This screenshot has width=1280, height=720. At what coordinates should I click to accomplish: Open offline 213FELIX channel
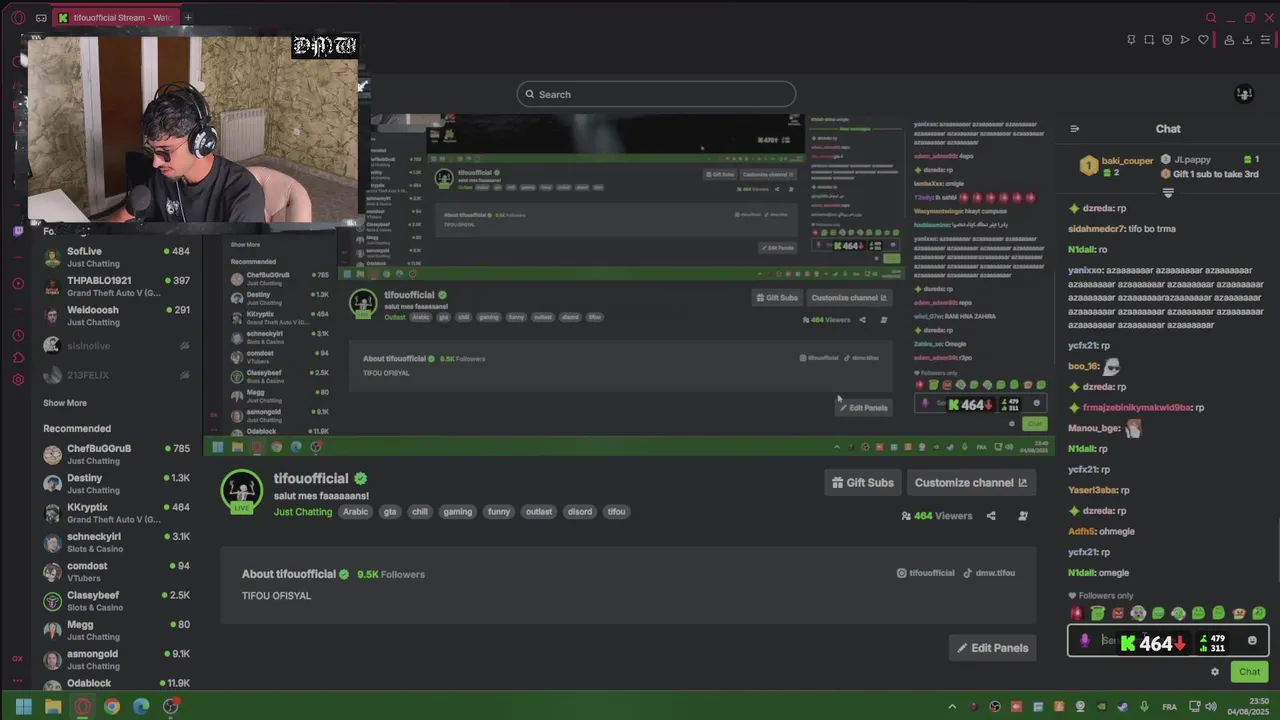pos(116,375)
